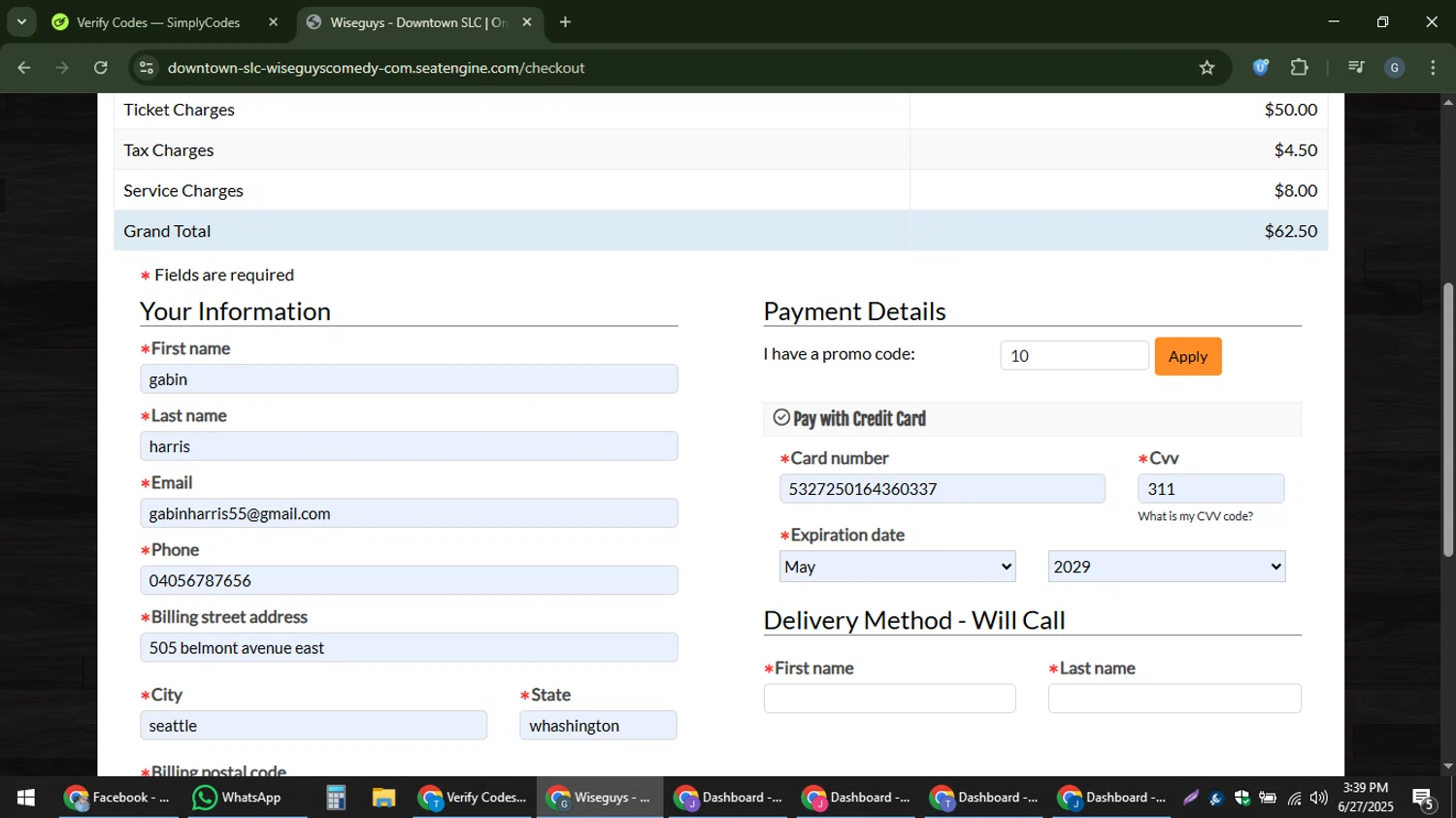Click the Phone field with 04056787656

point(409,580)
